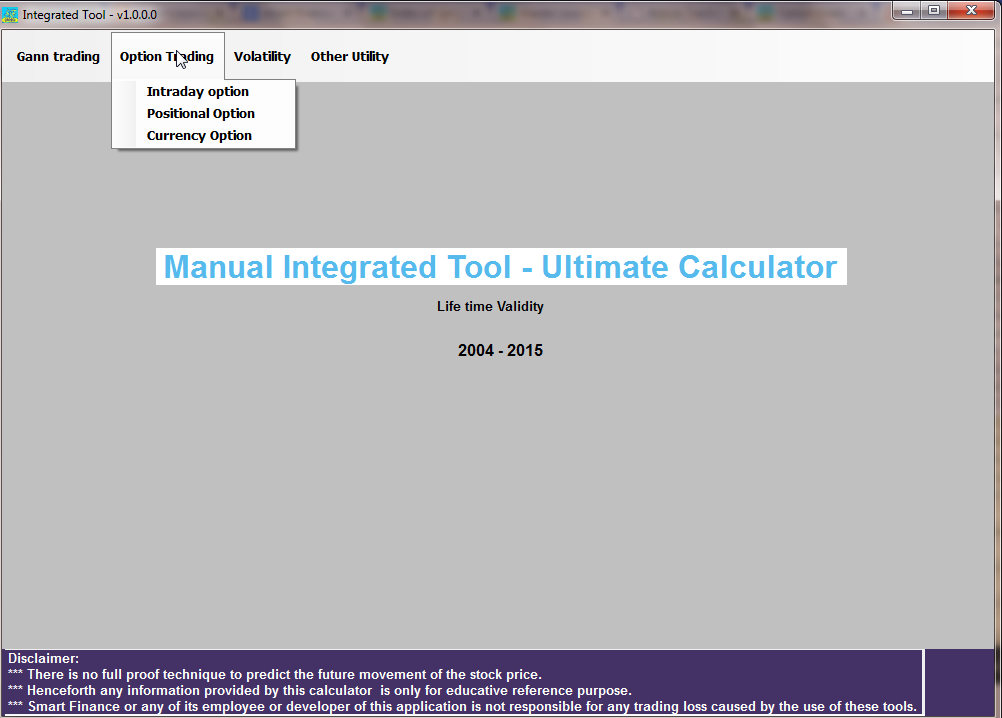
Task: Click the Manual Integrated Tool banner
Action: point(500,267)
